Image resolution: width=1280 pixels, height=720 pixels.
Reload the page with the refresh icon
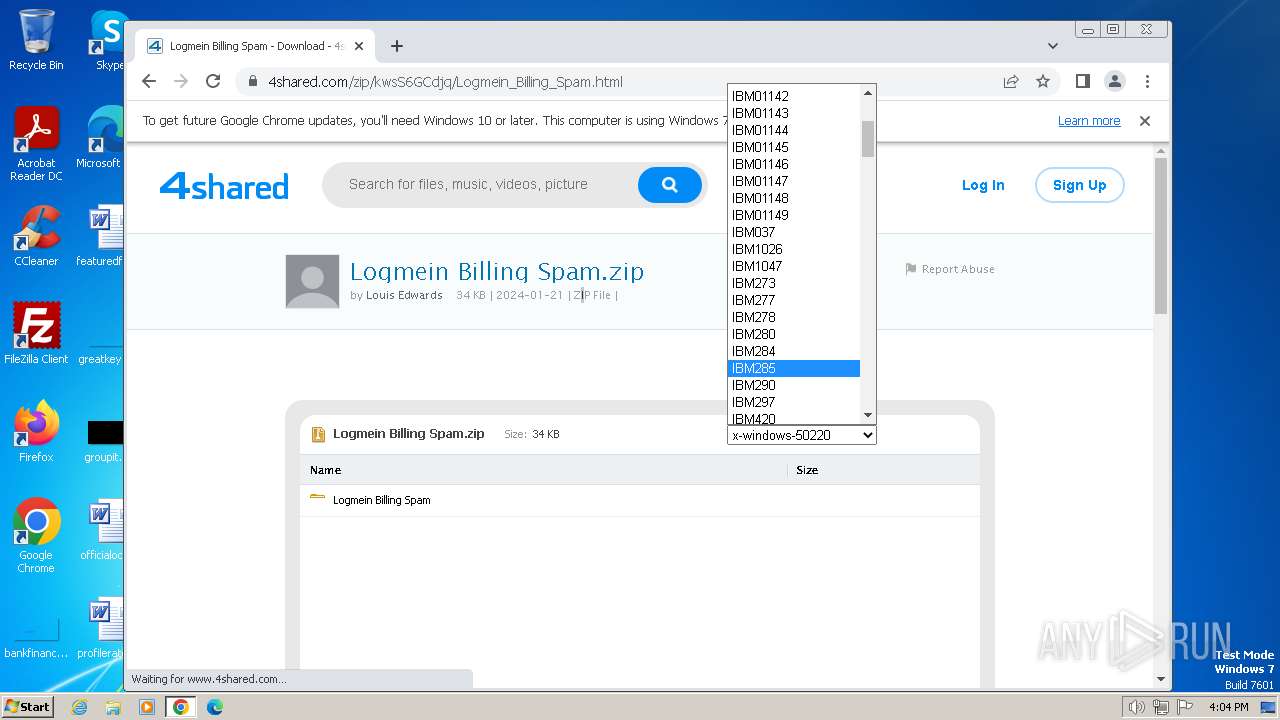click(x=213, y=82)
